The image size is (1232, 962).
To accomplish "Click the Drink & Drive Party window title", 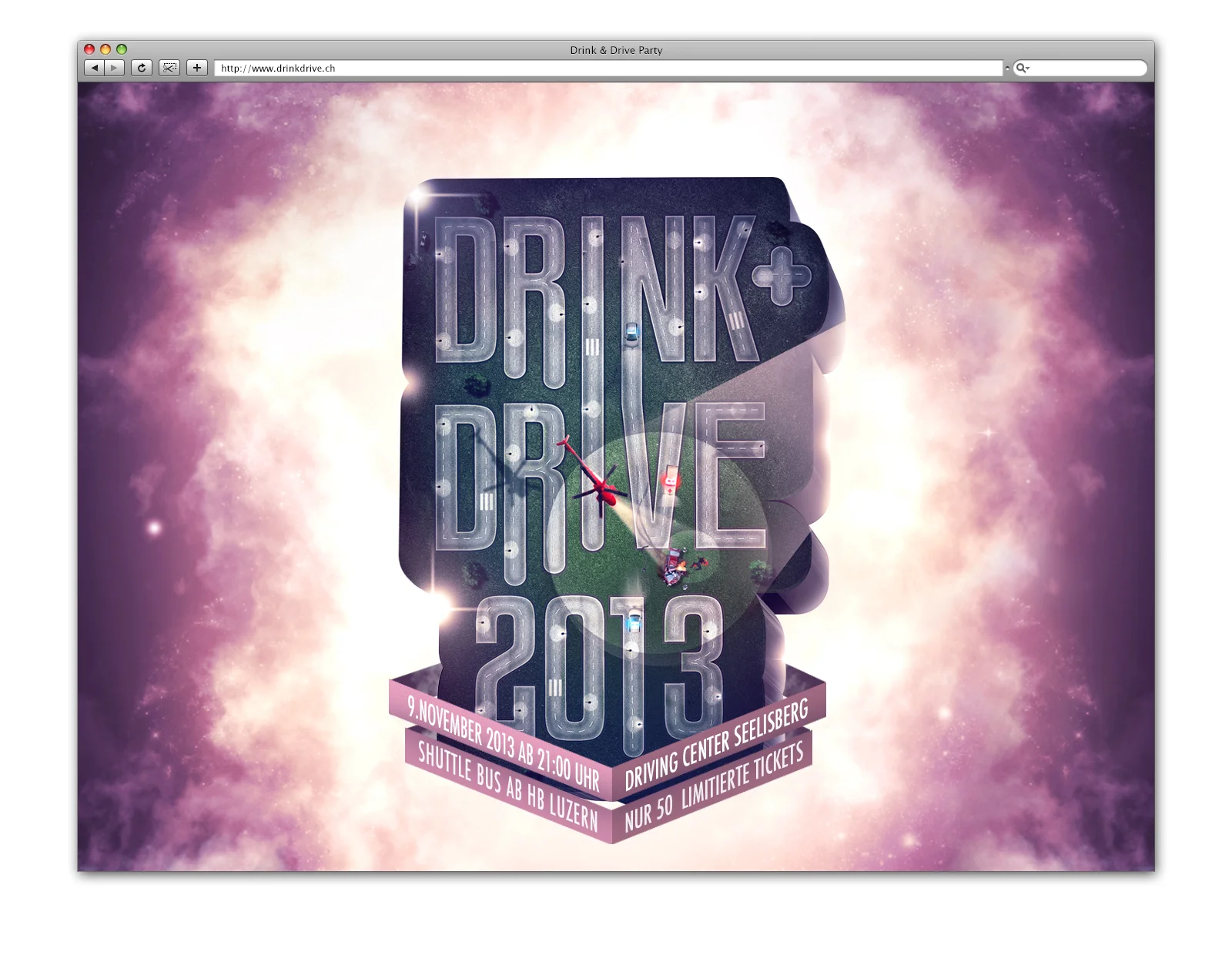I will click(x=614, y=51).
